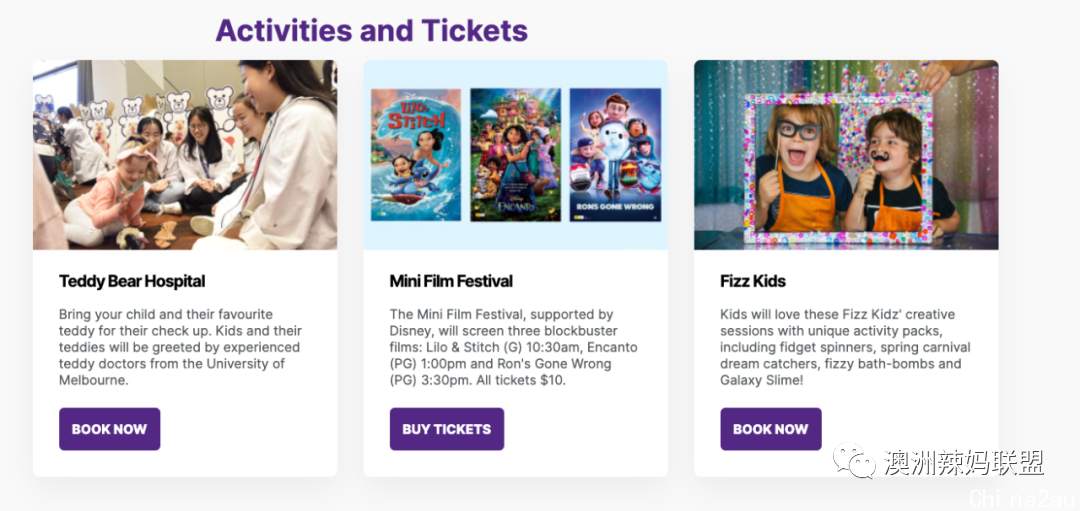Open the Lilo & Stitch movie poster
The image size is (1080, 511).
[416, 155]
